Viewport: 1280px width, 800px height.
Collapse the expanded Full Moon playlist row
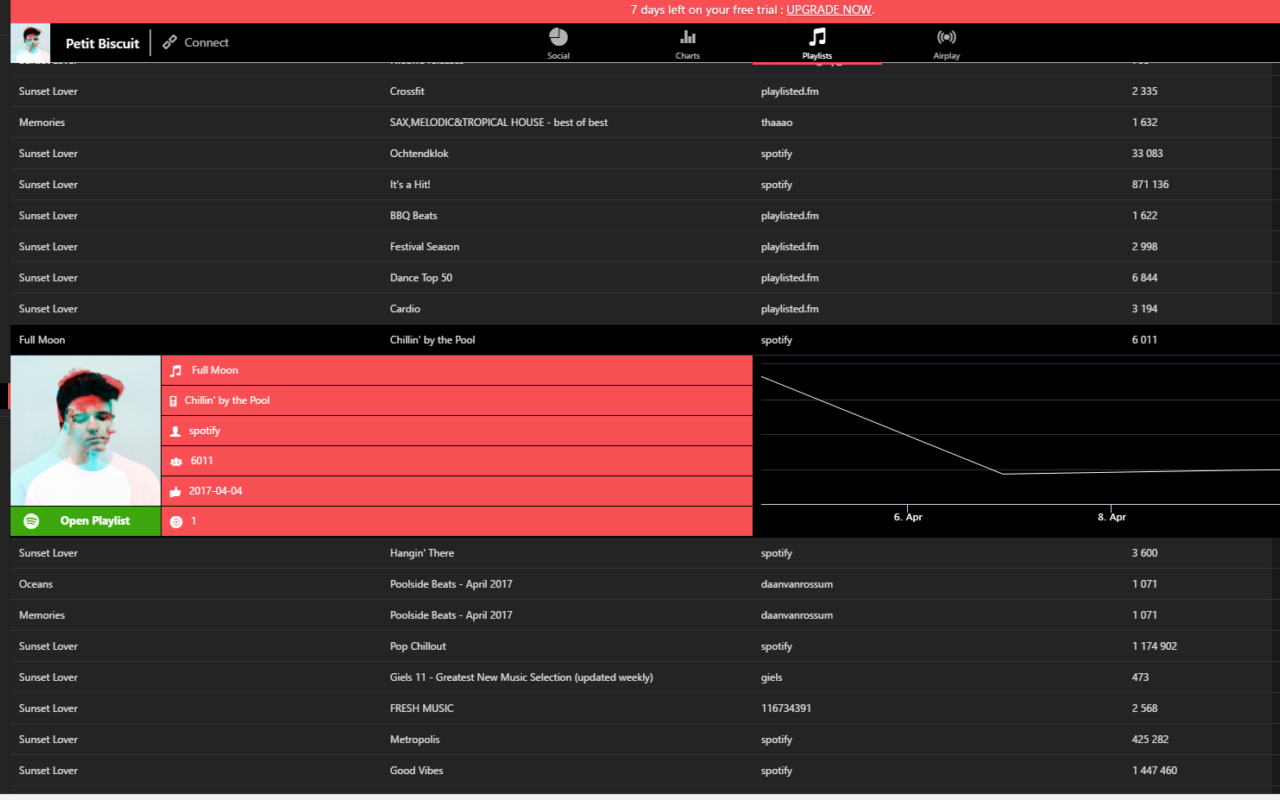[645, 340]
